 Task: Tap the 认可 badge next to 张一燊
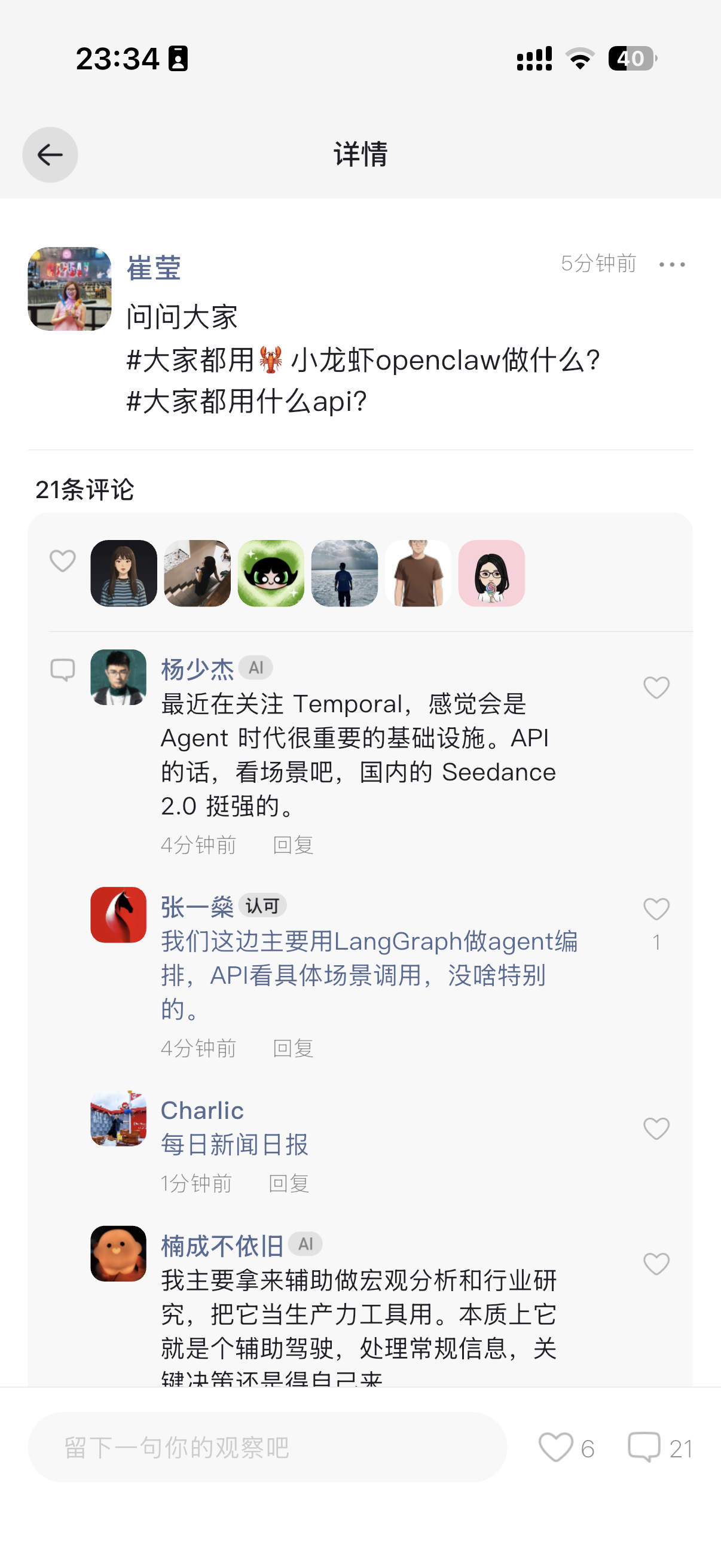click(262, 906)
